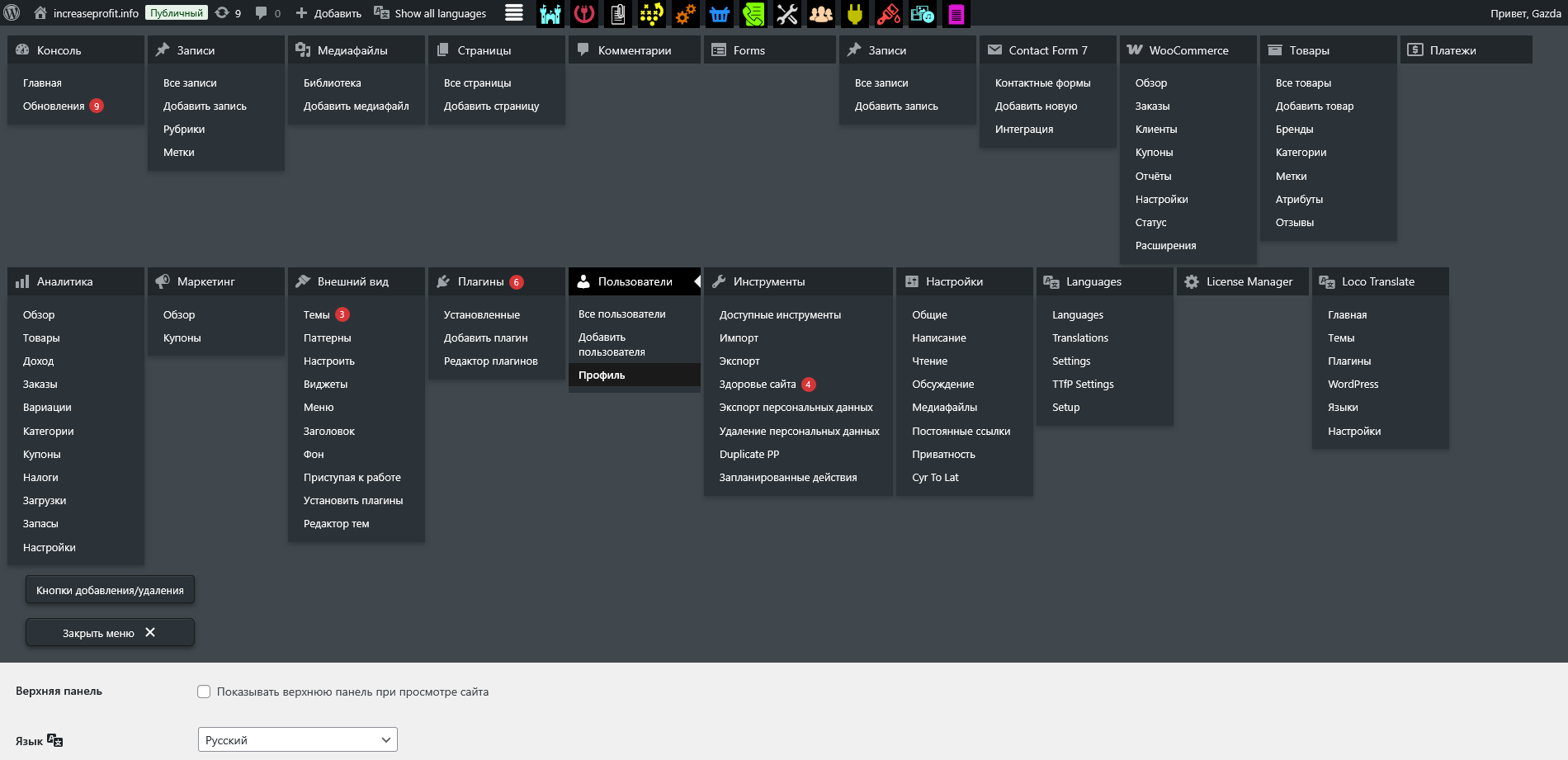The height and width of the screenshot is (760, 1568).
Task: Click the green phone contact-form icon
Action: click(753, 13)
